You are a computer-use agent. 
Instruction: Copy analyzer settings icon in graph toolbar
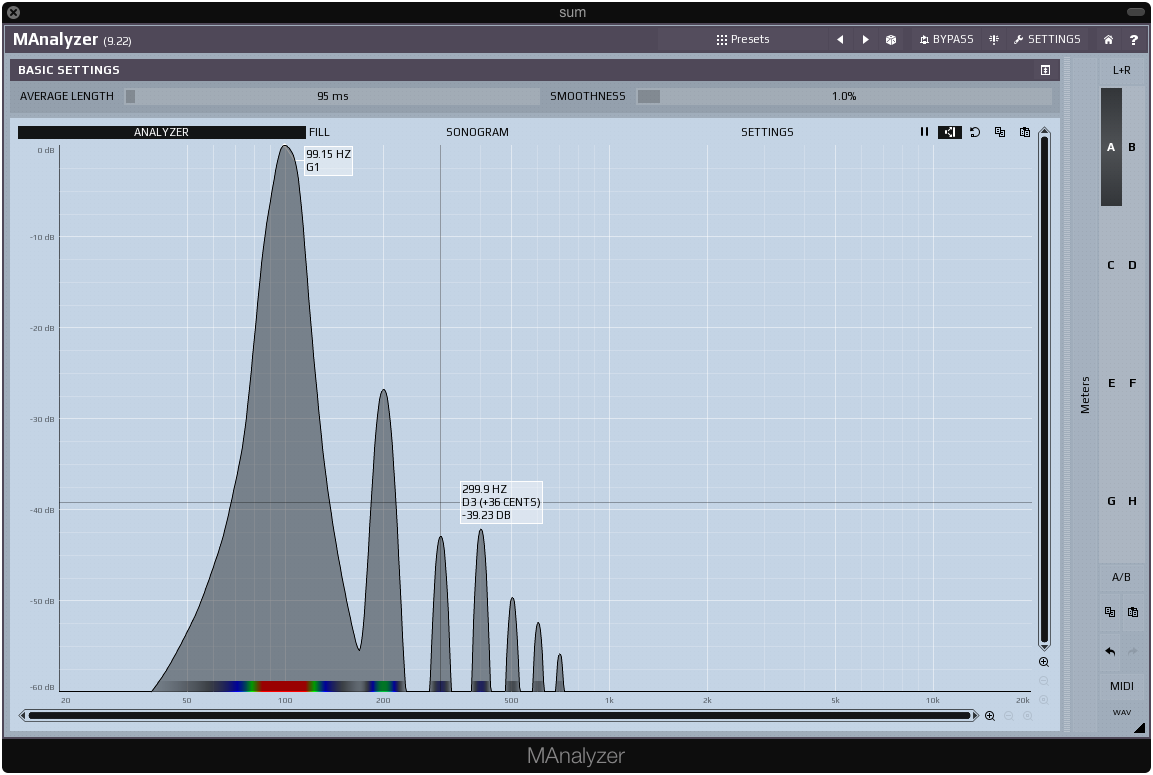pos(1000,132)
